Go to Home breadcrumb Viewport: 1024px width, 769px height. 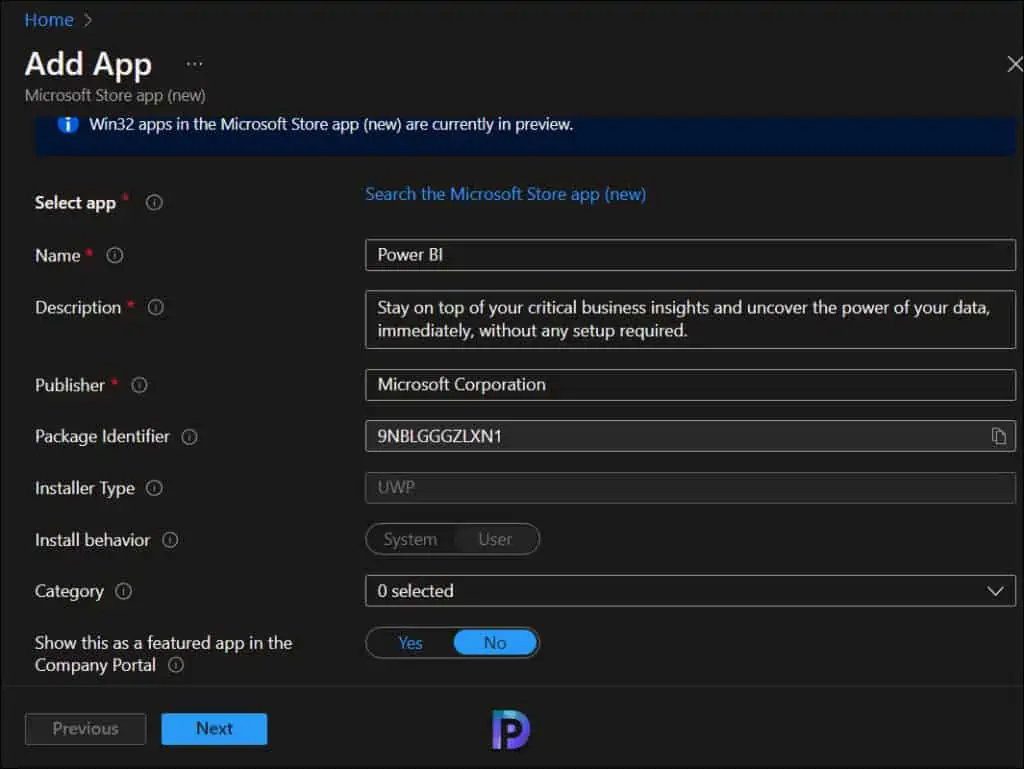[x=49, y=20]
